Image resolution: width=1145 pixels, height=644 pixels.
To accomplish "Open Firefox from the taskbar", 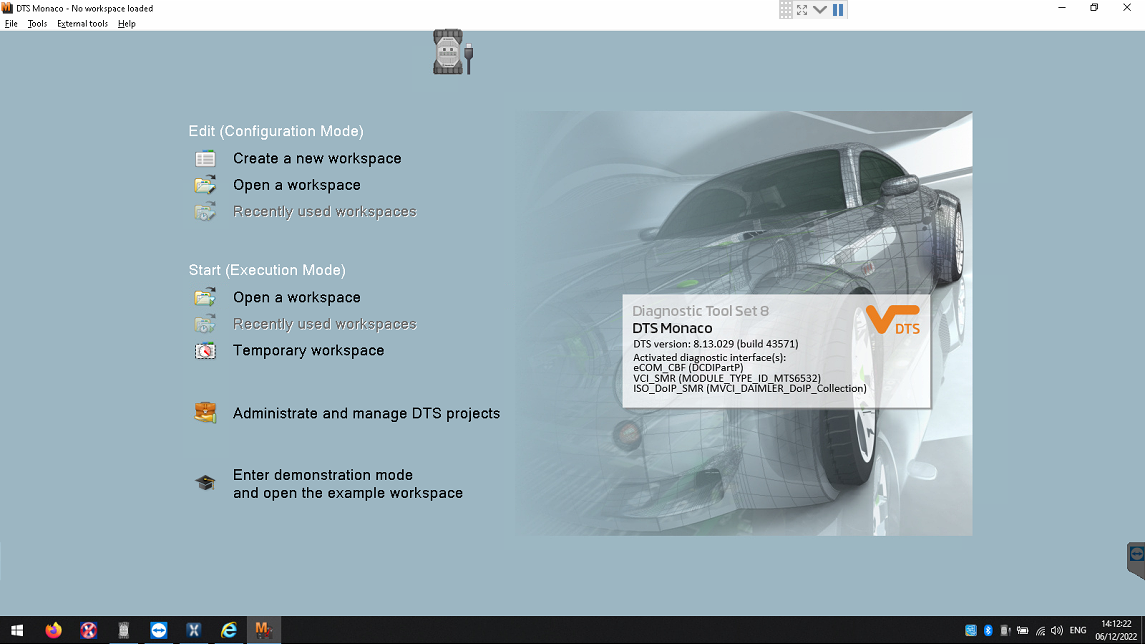I will [54, 630].
